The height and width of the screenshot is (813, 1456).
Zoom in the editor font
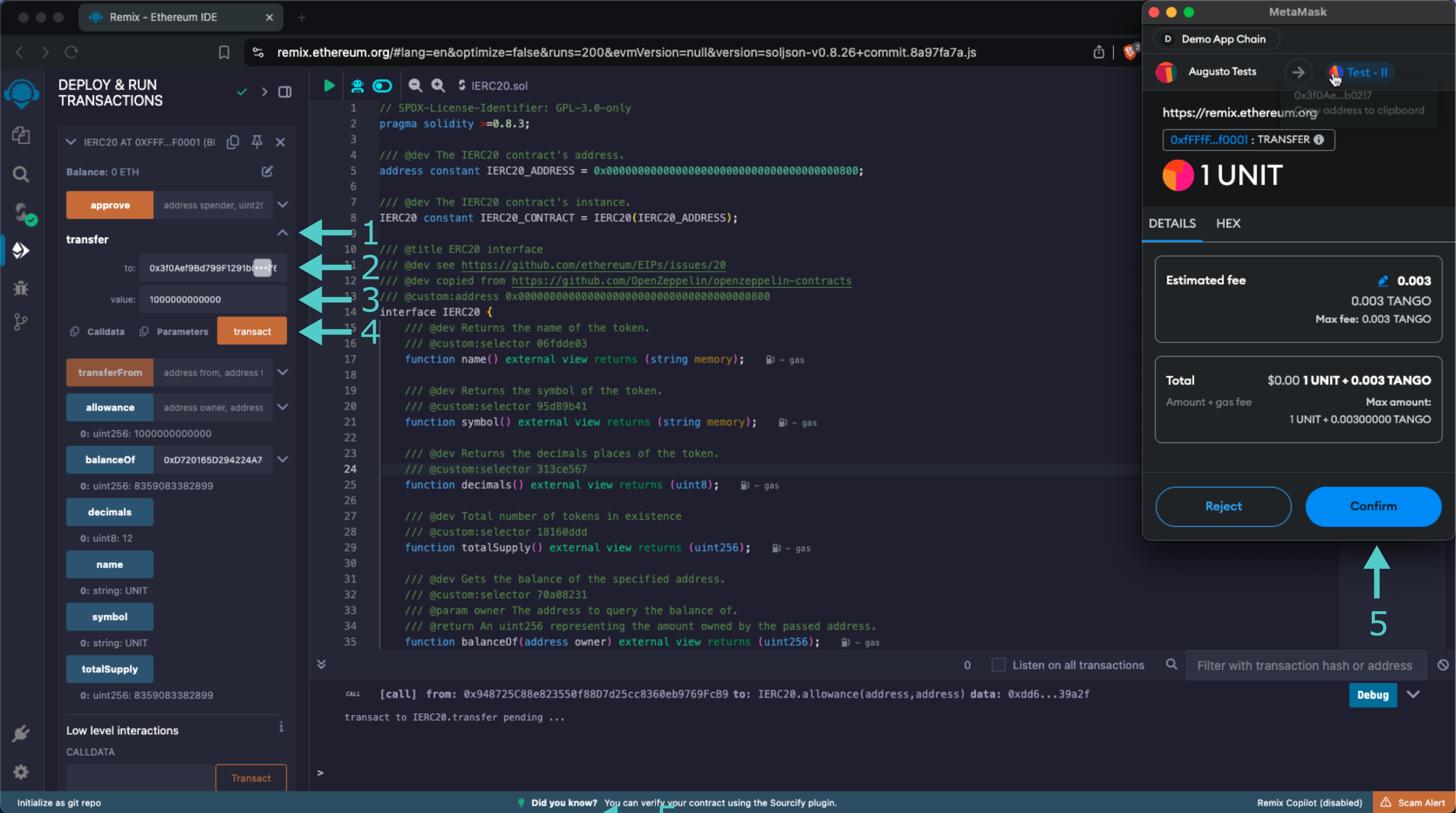[x=438, y=85]
